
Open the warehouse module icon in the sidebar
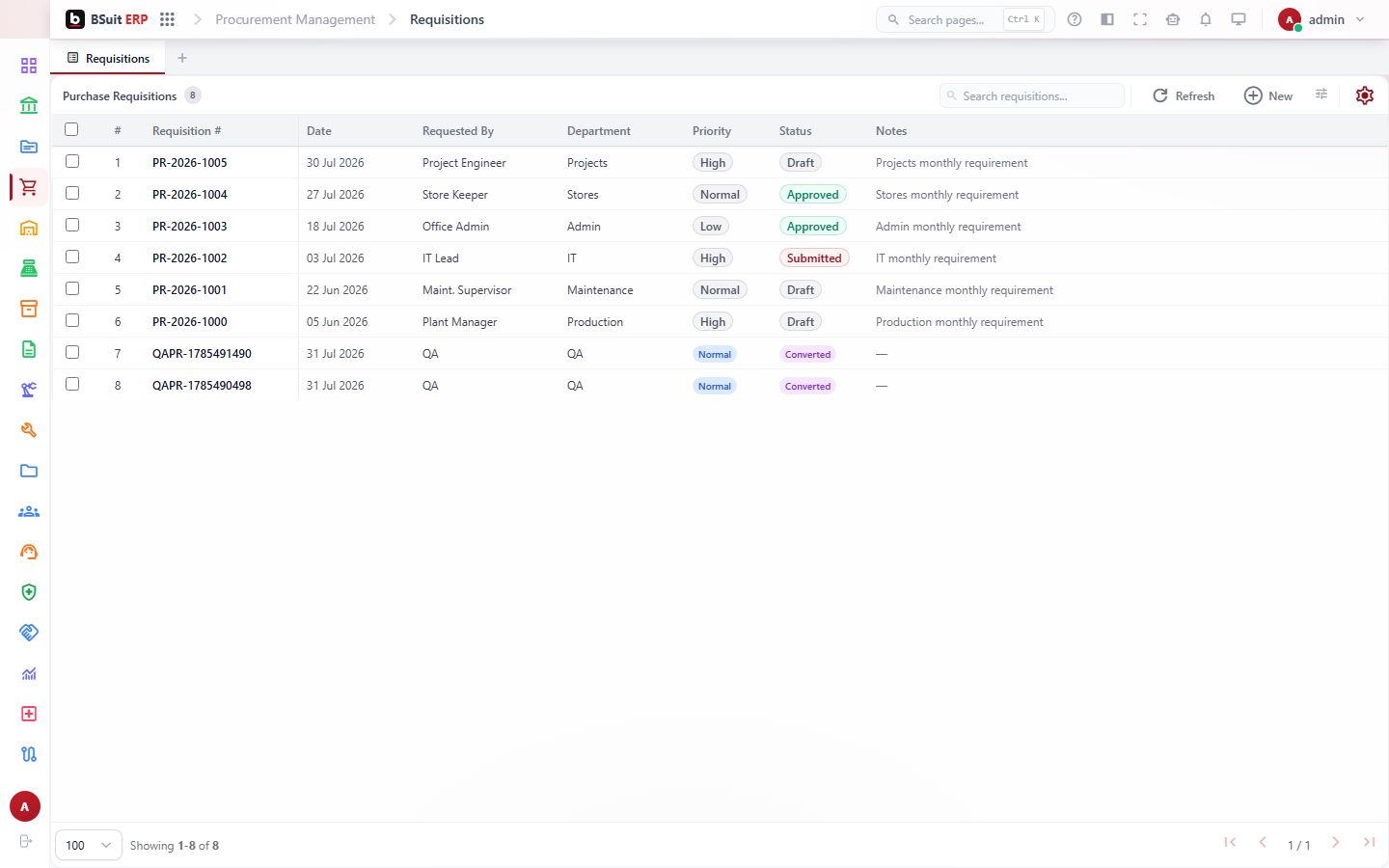tap(29, 228)
